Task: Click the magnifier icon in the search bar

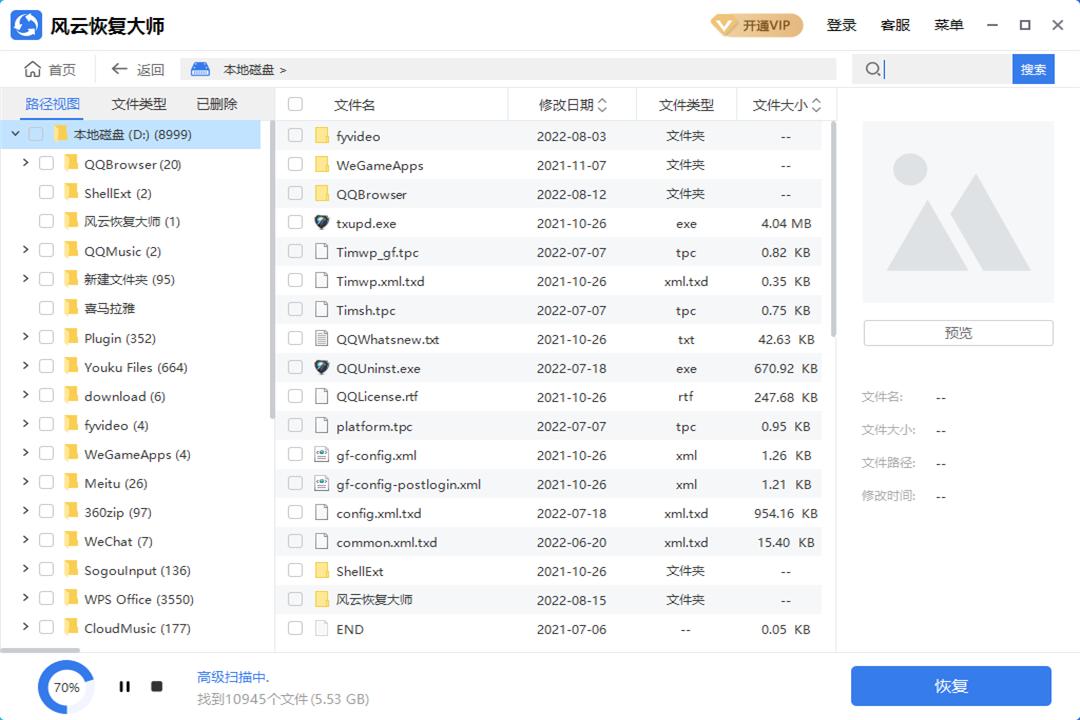Action: (x=872, y=68)
